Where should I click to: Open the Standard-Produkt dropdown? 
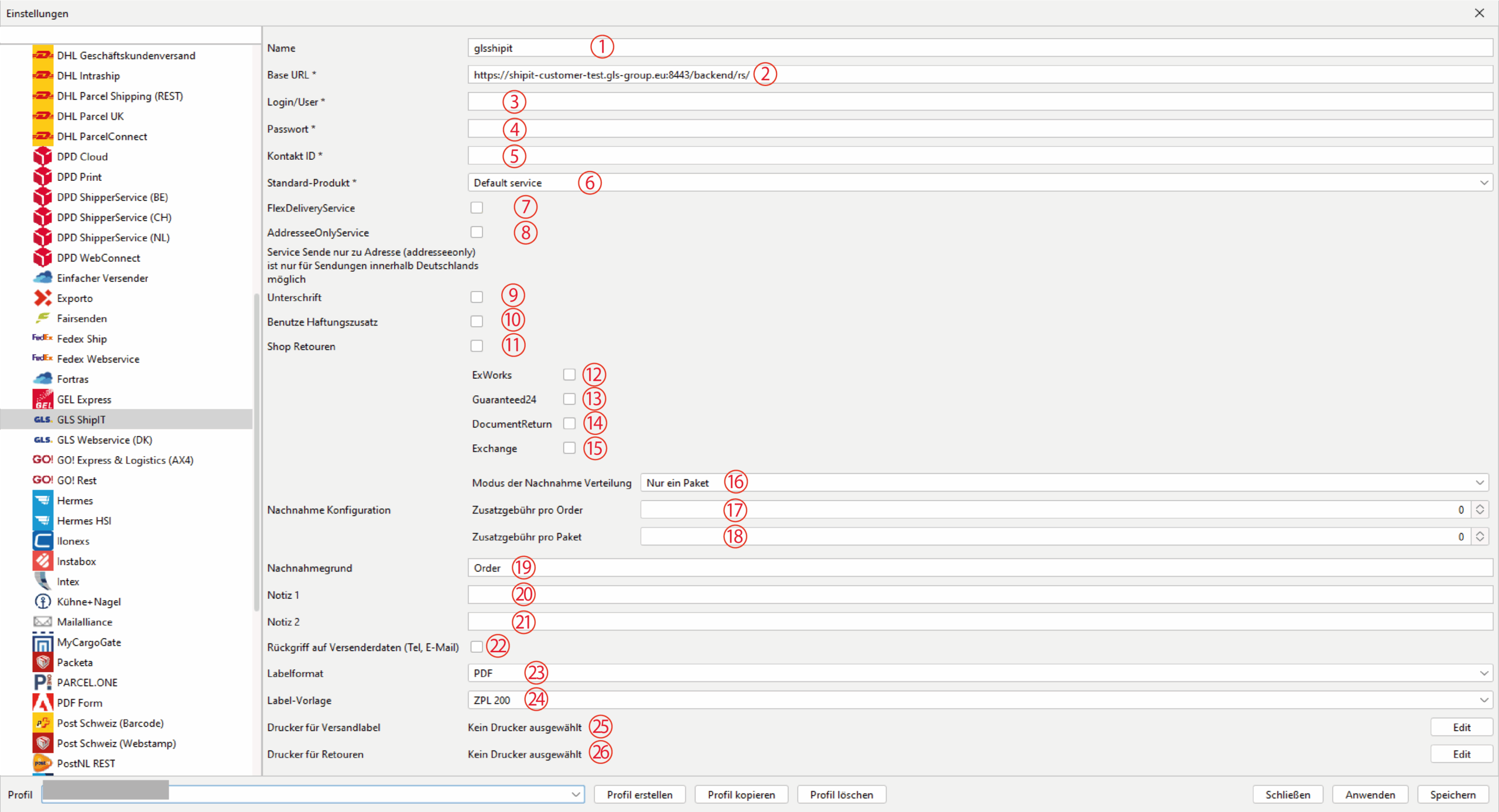pyautogui.click(x=980, y=183)
